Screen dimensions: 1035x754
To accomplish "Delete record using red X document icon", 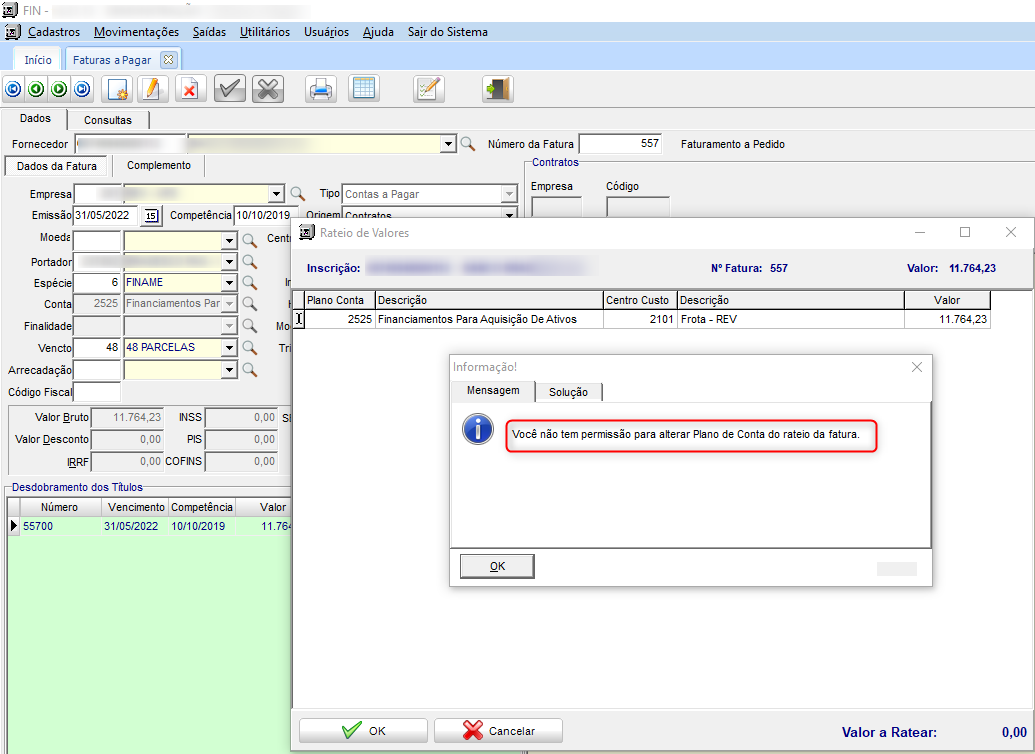I will coord(188,89).
